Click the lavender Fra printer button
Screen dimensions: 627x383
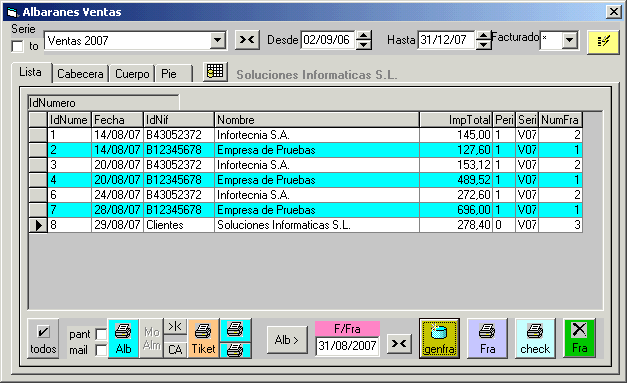click(487, 338)
